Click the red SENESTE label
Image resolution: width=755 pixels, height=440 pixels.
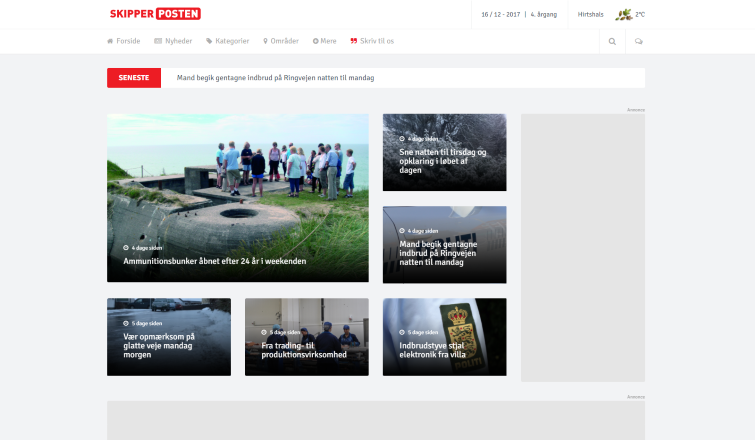(x=134, y=78)
